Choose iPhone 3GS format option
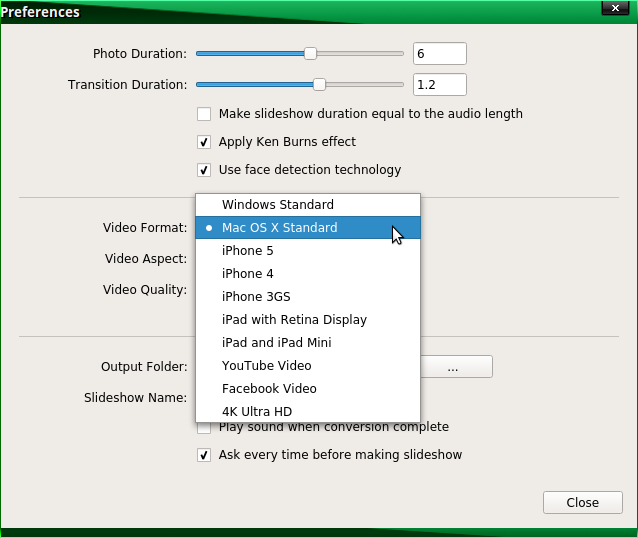Image resolution: width=638 pixels, height=538 pixels. [x=308, y=297]
